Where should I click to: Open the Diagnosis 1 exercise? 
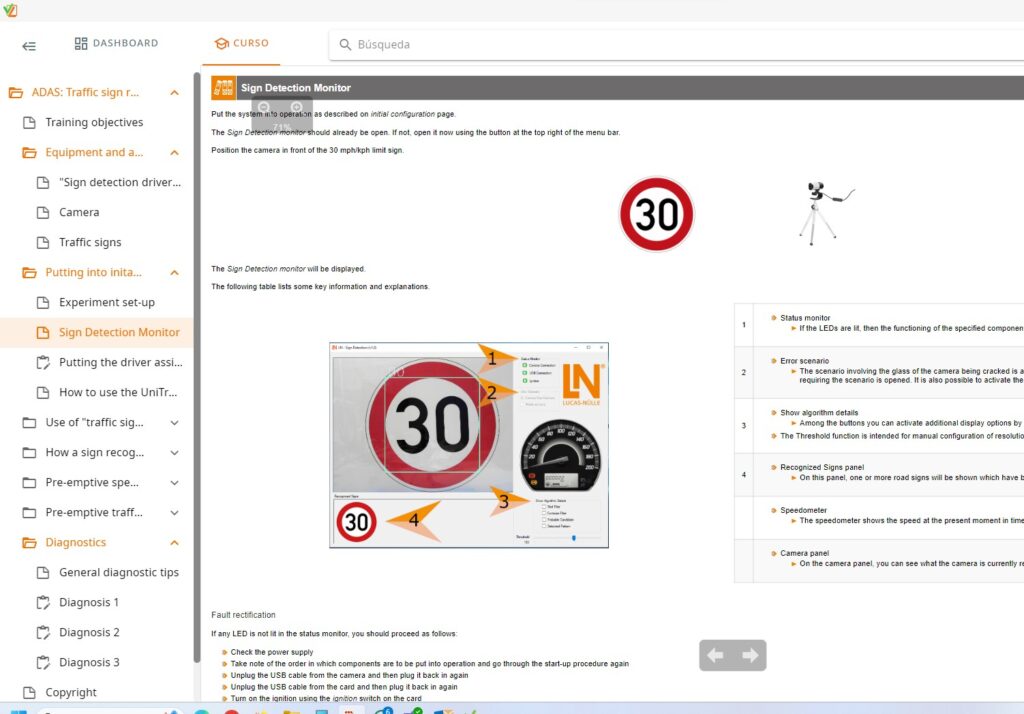(x=89, y=602)
